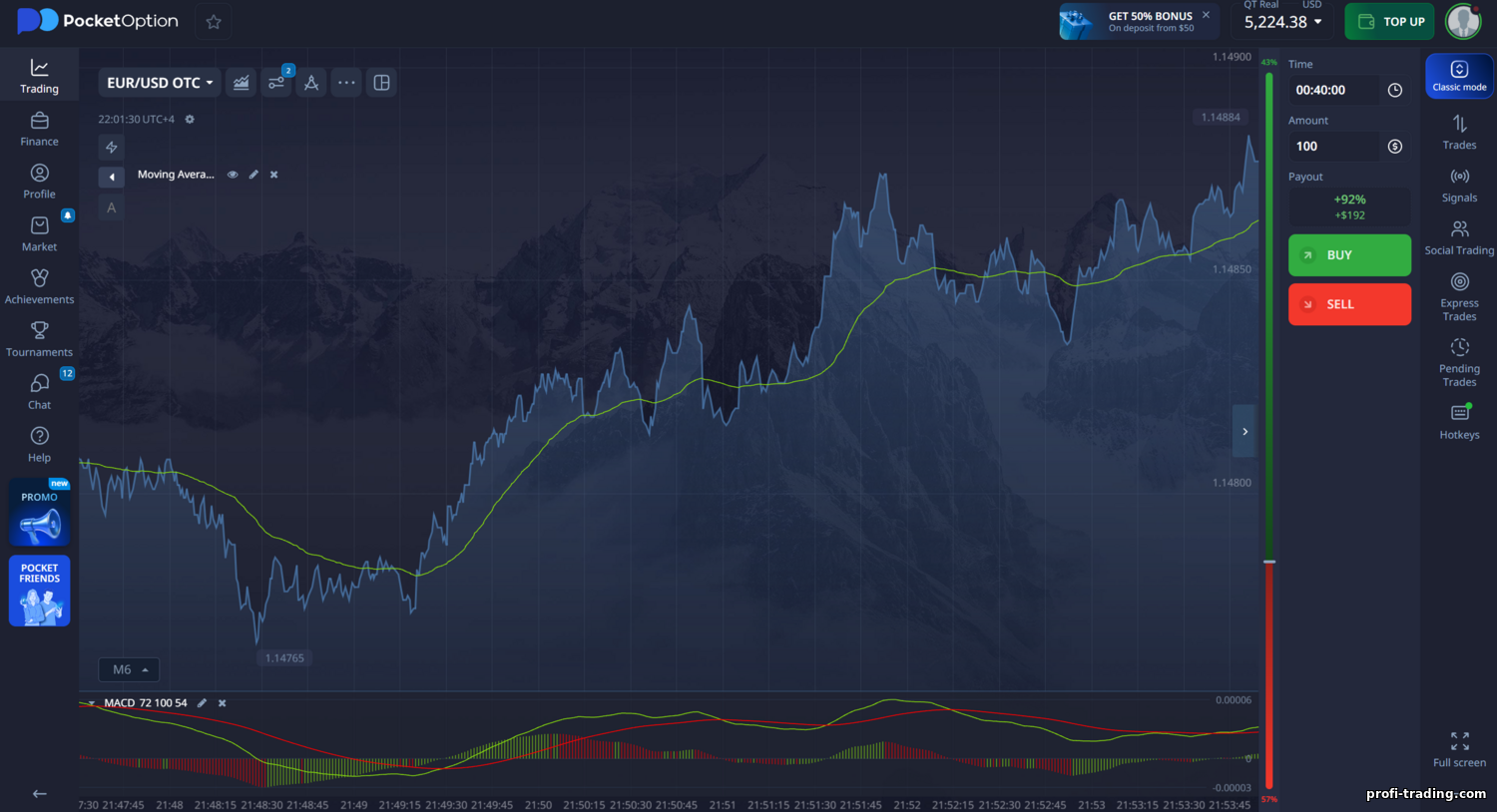Open the drawing tools icon
This screenshot has width=1497, height=812.
(x=311, y=83)
